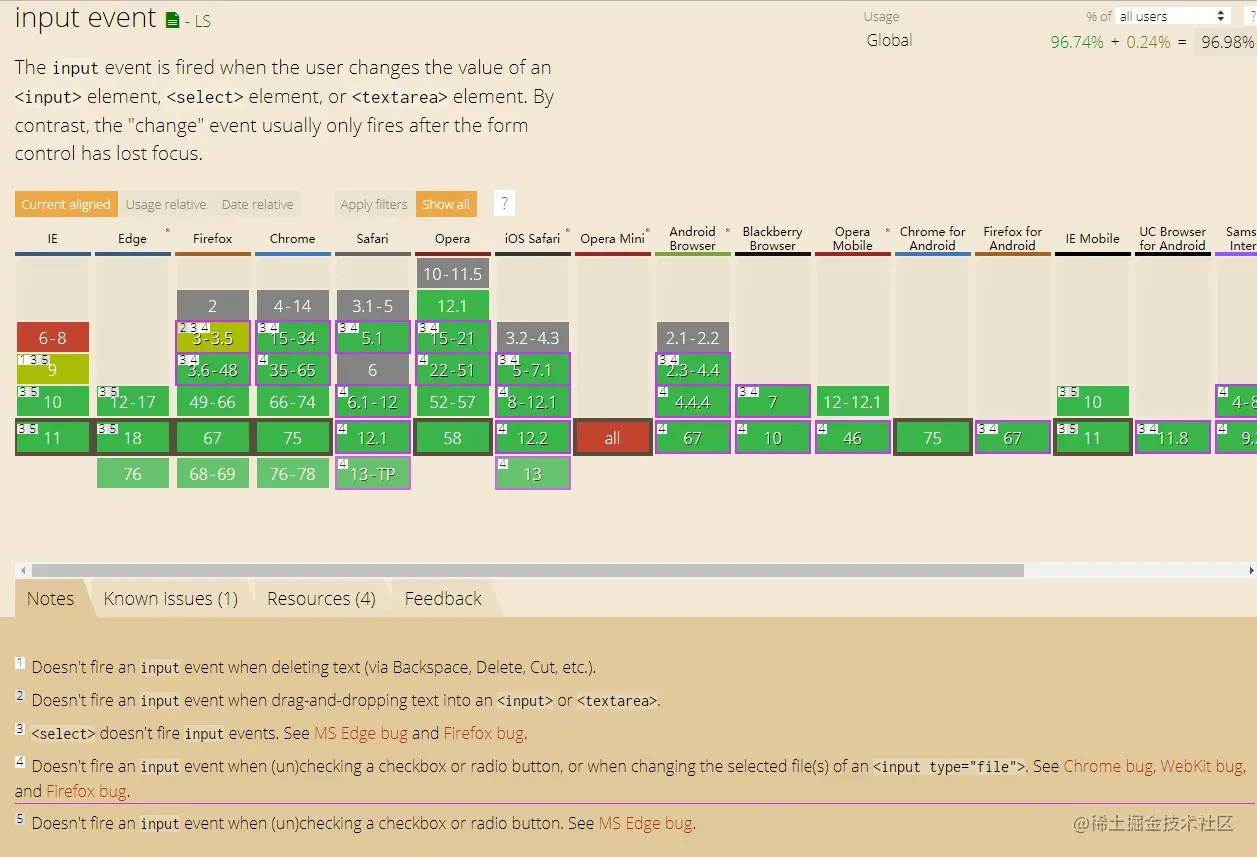Viewport: 1257px width, 857px height.
Task: Open the all users dropdown
Action: click(x=1171, y=14)
